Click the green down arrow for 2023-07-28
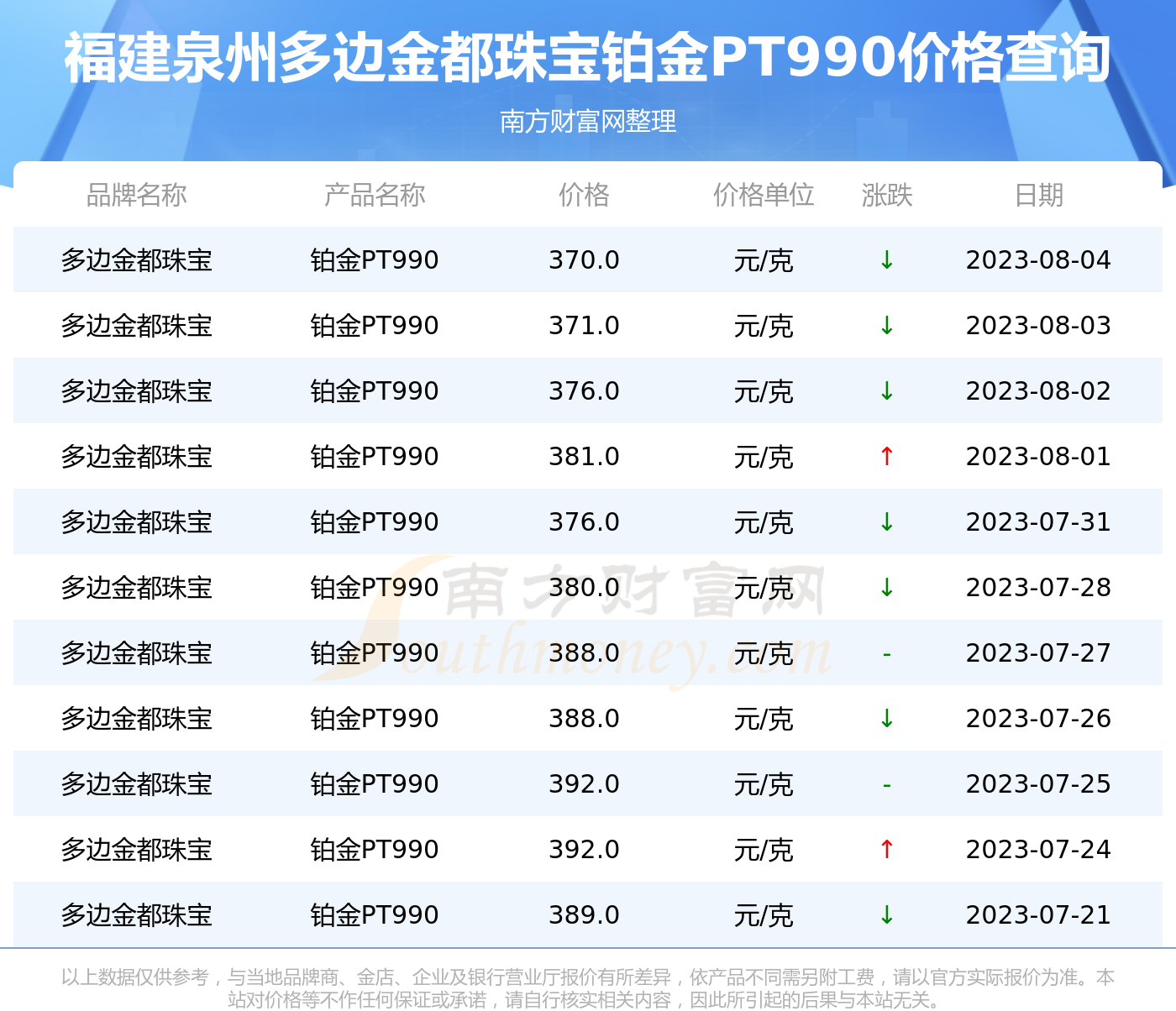 click(x=887, y=588)
